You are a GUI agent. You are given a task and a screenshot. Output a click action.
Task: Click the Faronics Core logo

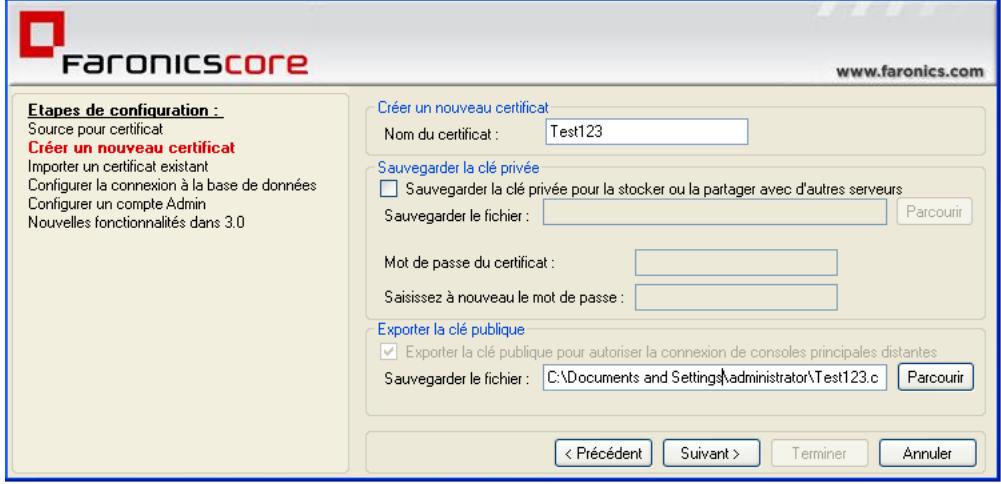[x=163, y=44]
